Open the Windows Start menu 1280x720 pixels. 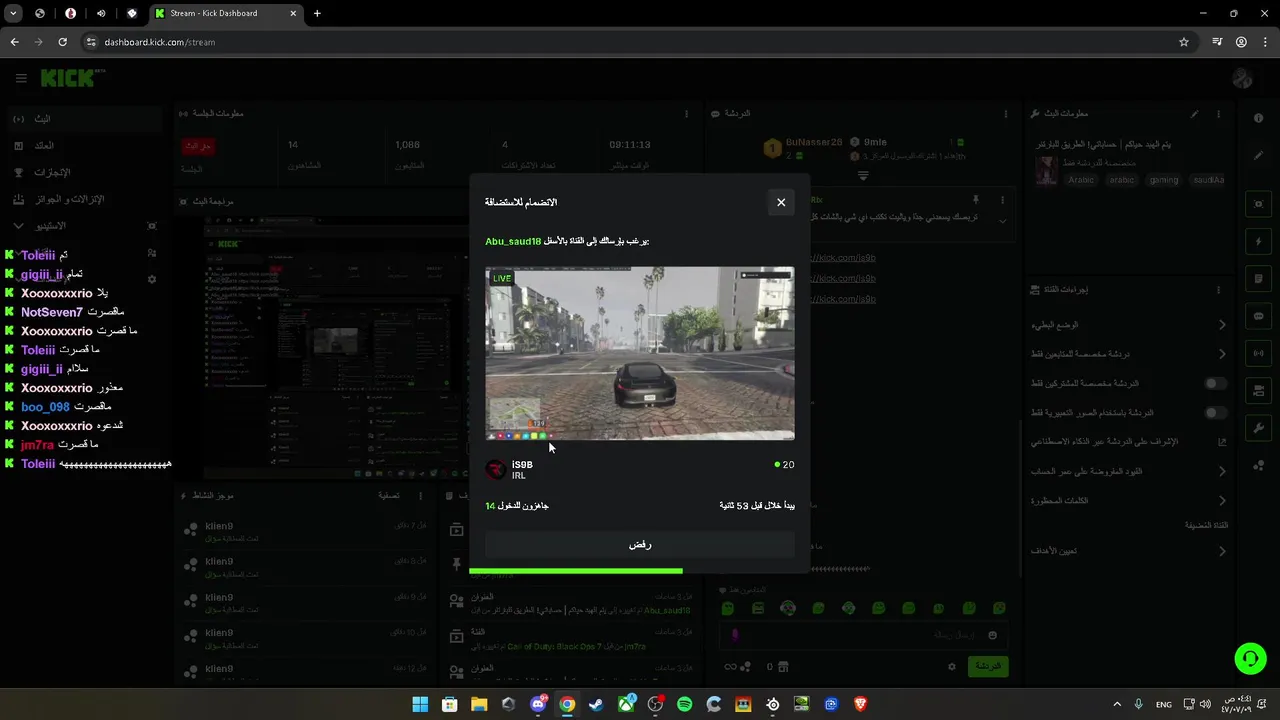point(420,705)
